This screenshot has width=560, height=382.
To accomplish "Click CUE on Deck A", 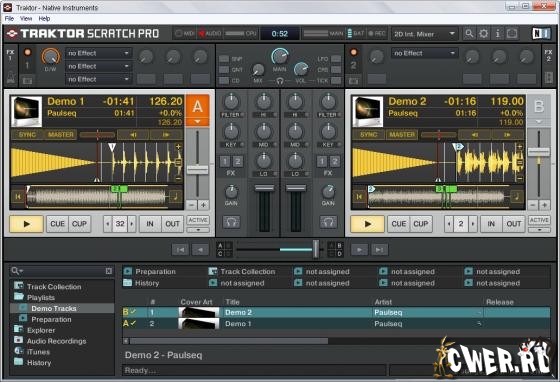I will point(58,224).
